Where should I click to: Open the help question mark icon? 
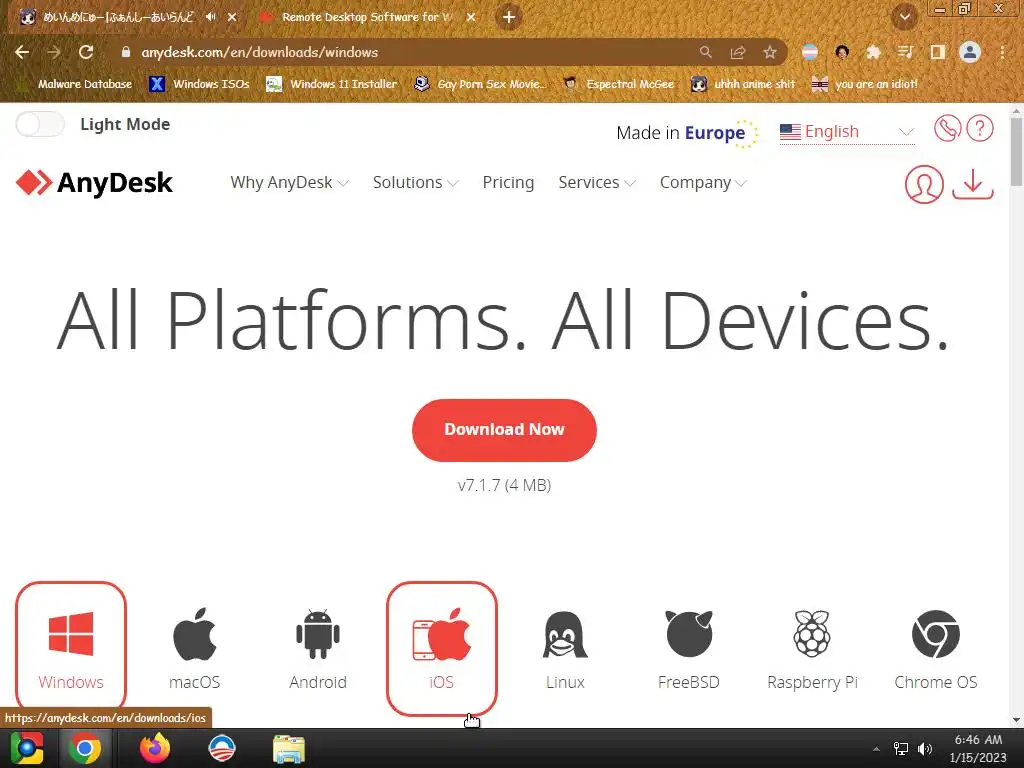pyautogui.click(x=980, y=128)
